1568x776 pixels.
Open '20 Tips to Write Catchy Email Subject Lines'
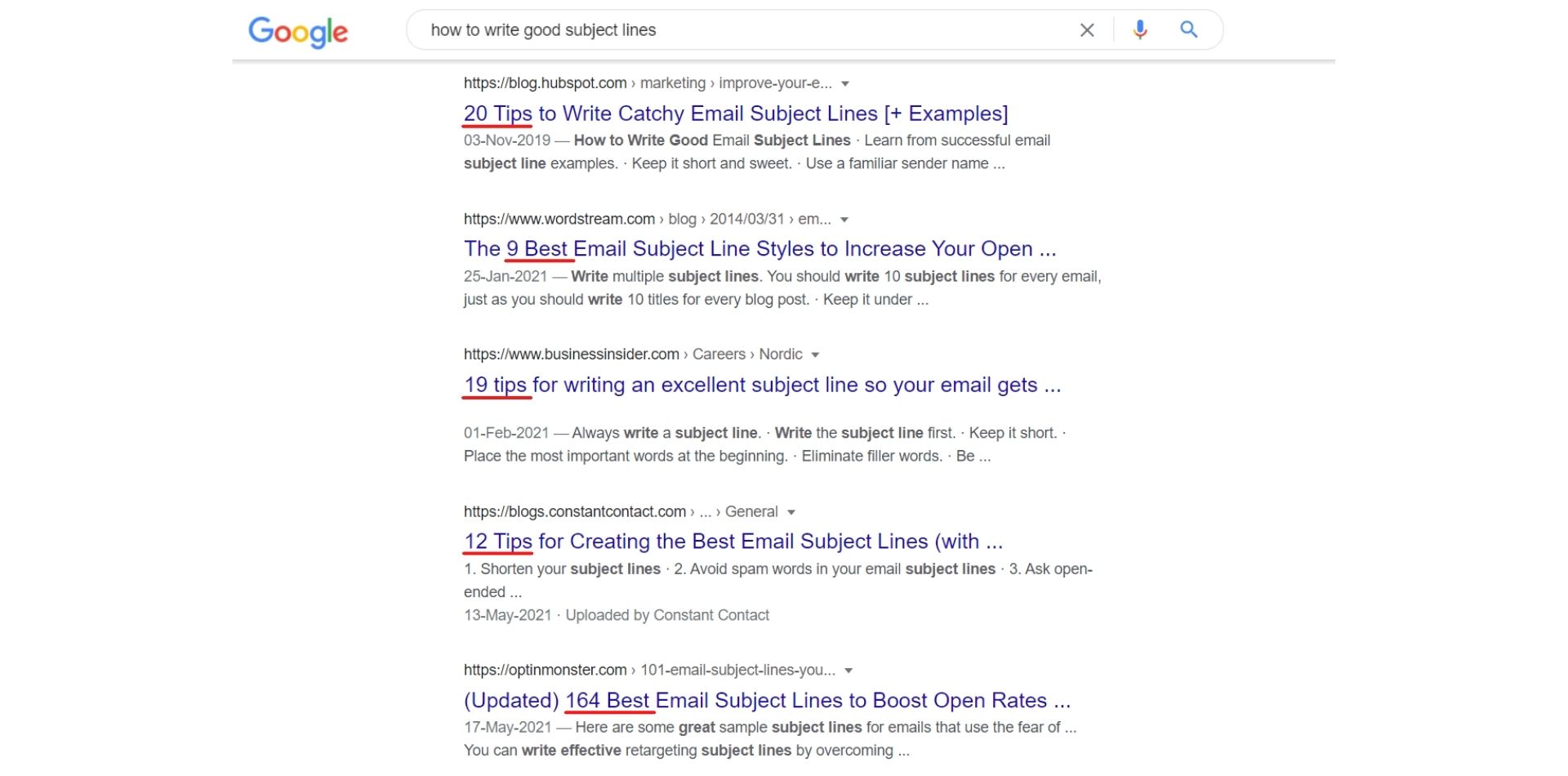735,114
